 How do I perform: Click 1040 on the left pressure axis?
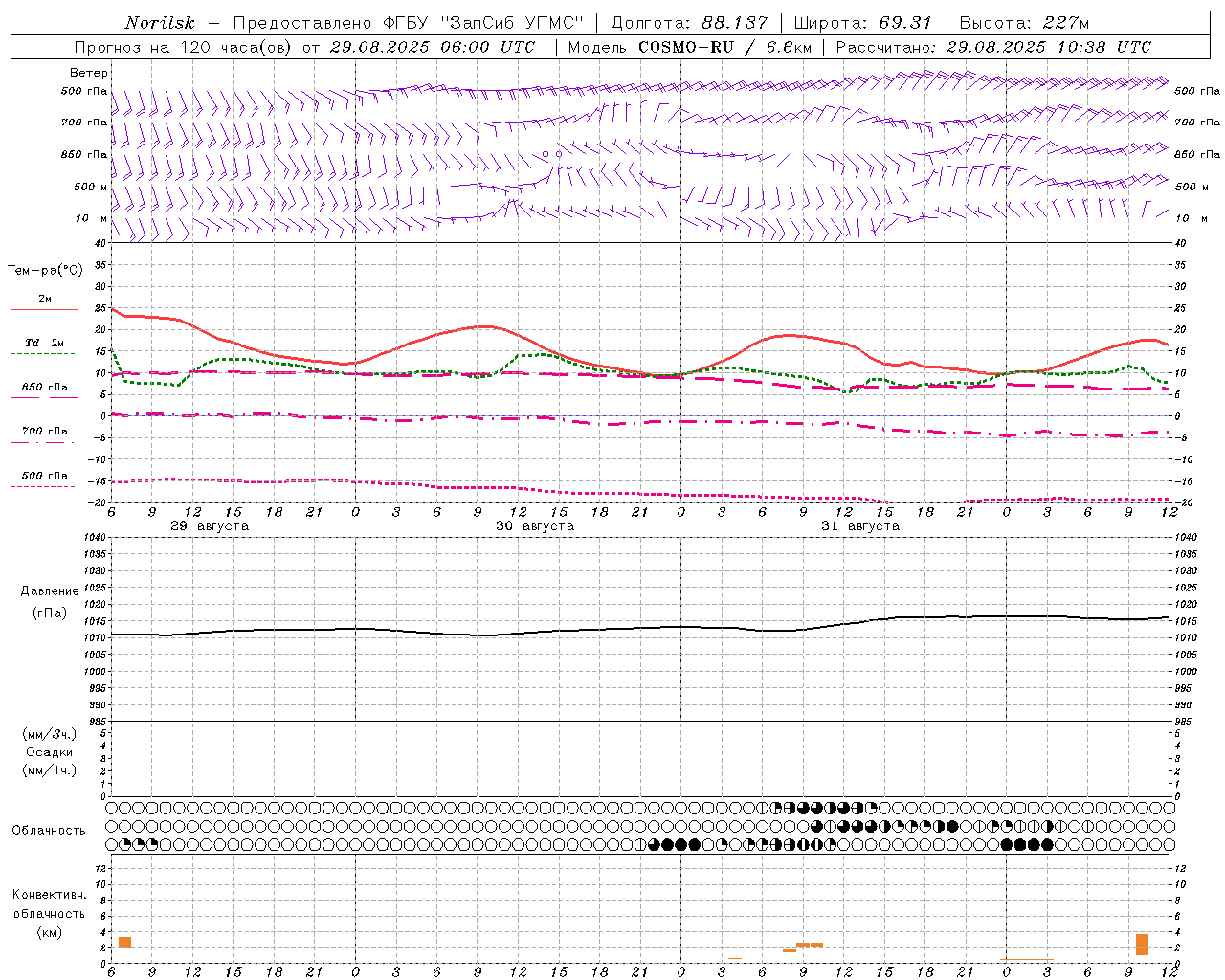pos(94,538)
